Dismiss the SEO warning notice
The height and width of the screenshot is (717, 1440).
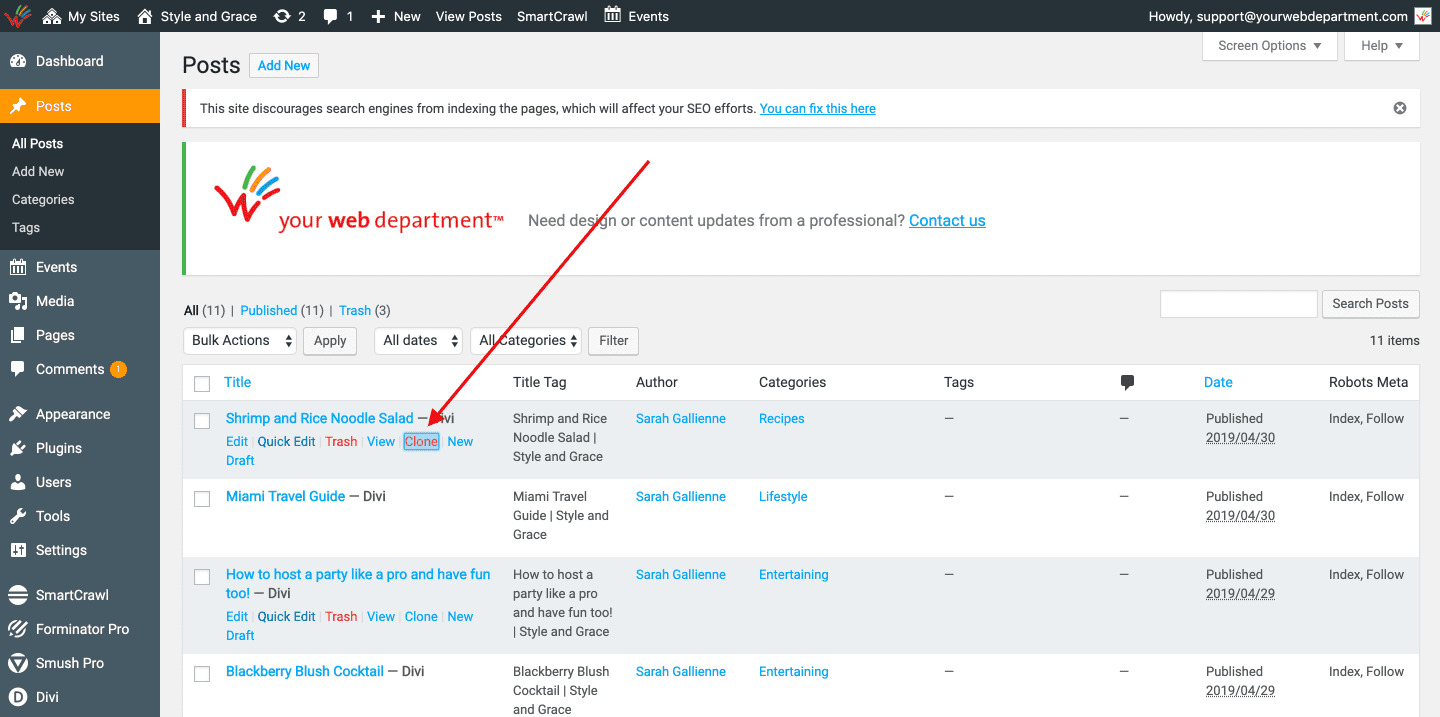point(1400,108)
